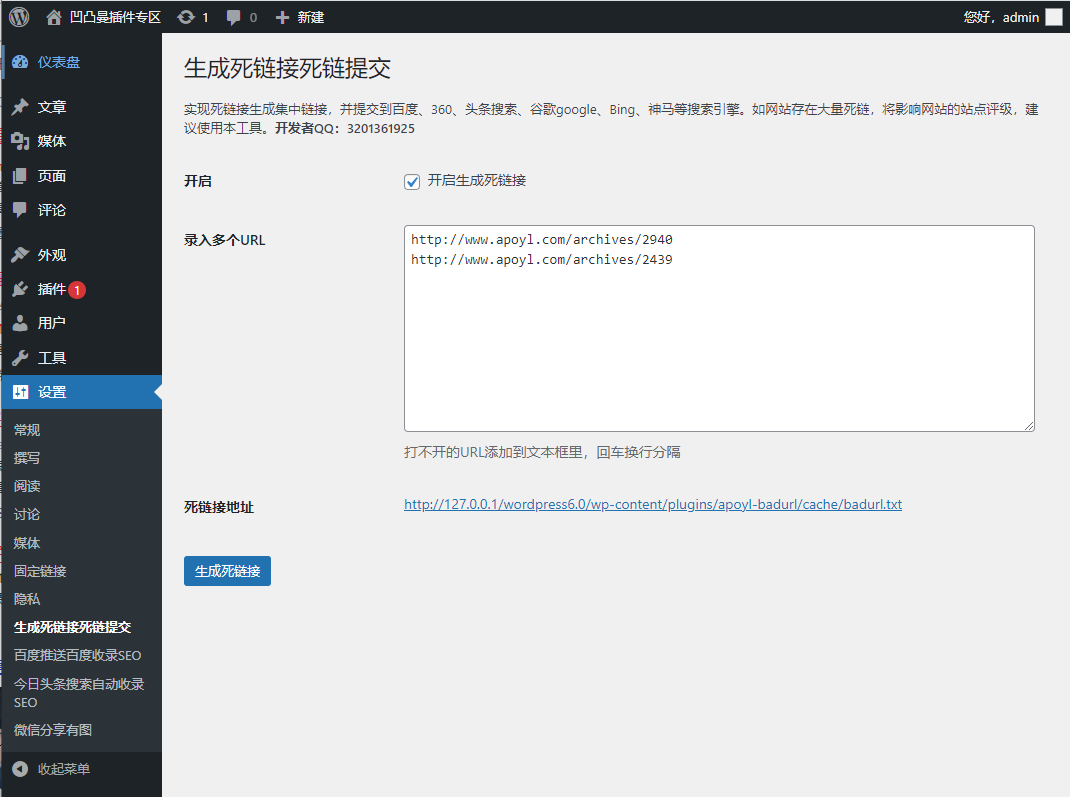Click the 工具 wrench icon
Screen dimensions: 1070x797
click(20, 358)
